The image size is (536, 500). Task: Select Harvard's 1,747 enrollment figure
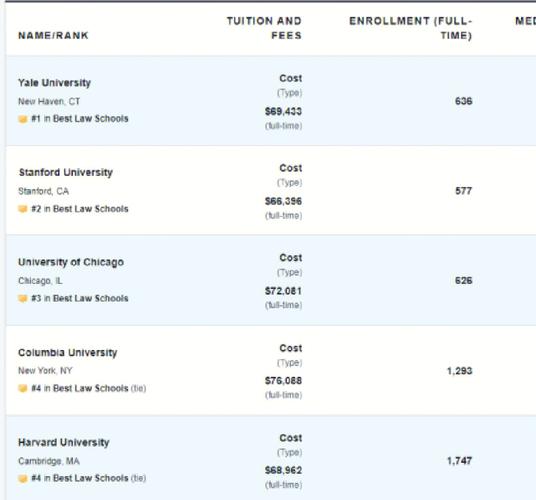coord(459,461)
